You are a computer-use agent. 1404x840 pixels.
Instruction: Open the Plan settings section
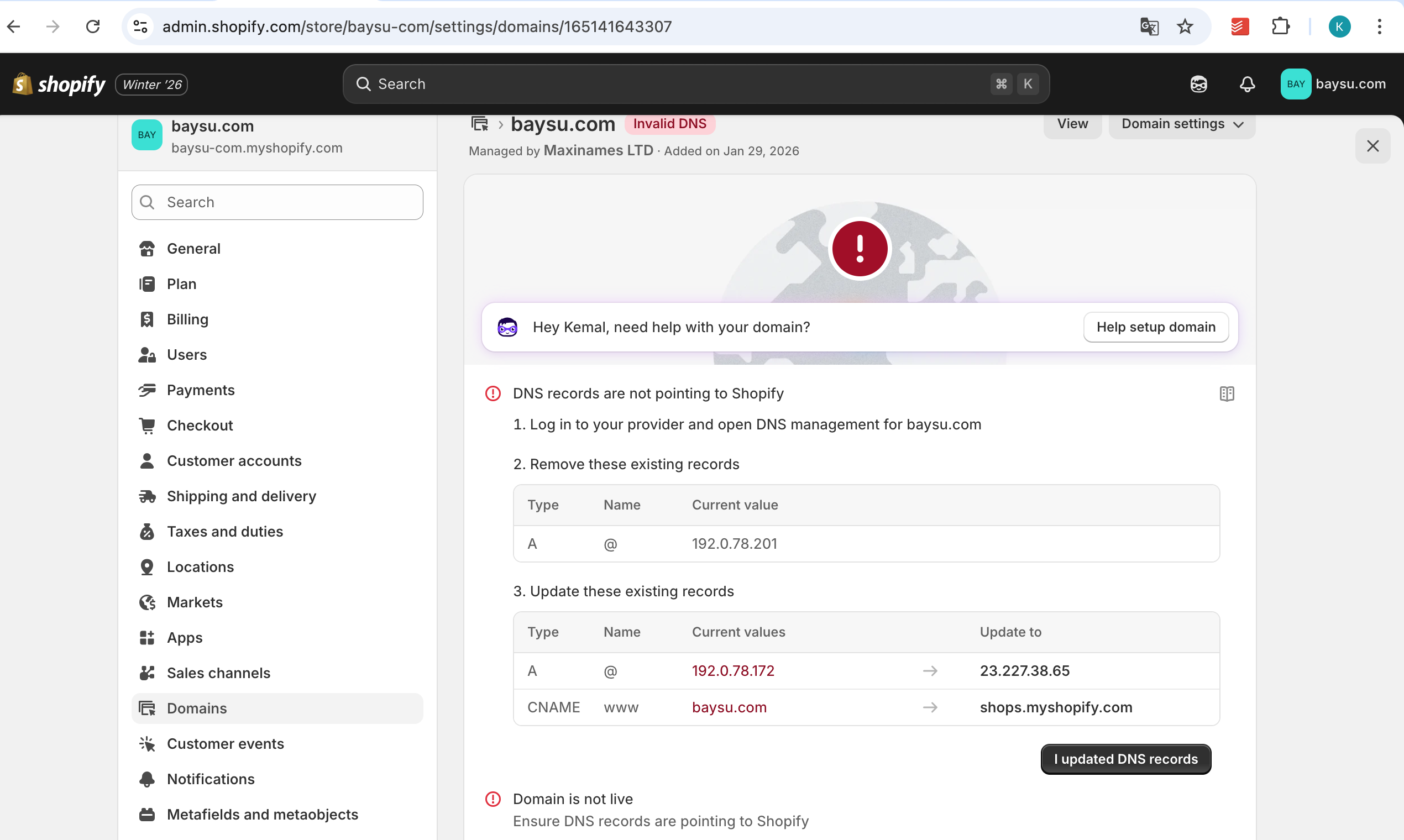[277, 284]
